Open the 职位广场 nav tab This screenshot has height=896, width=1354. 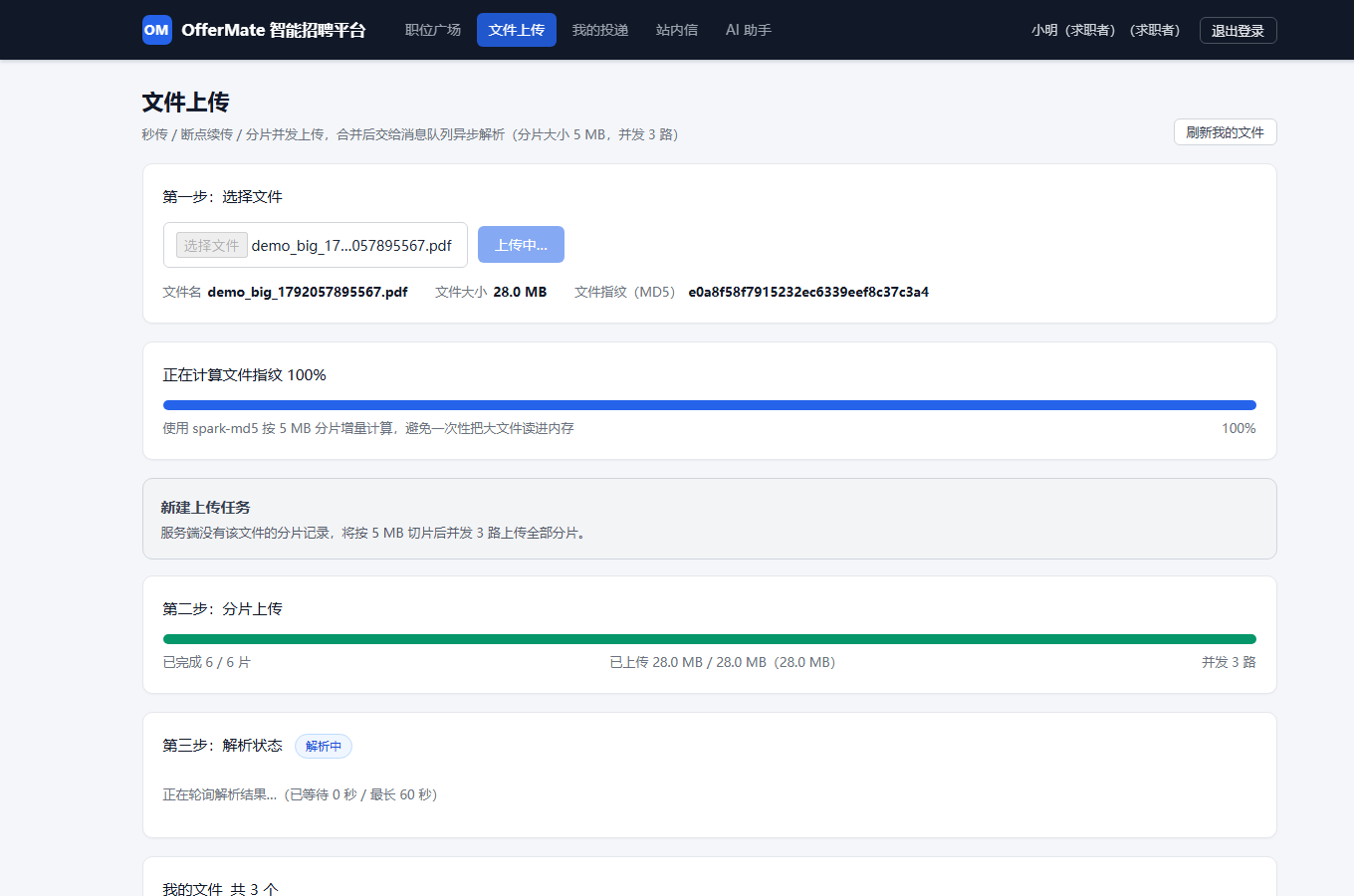pos(433,30)
